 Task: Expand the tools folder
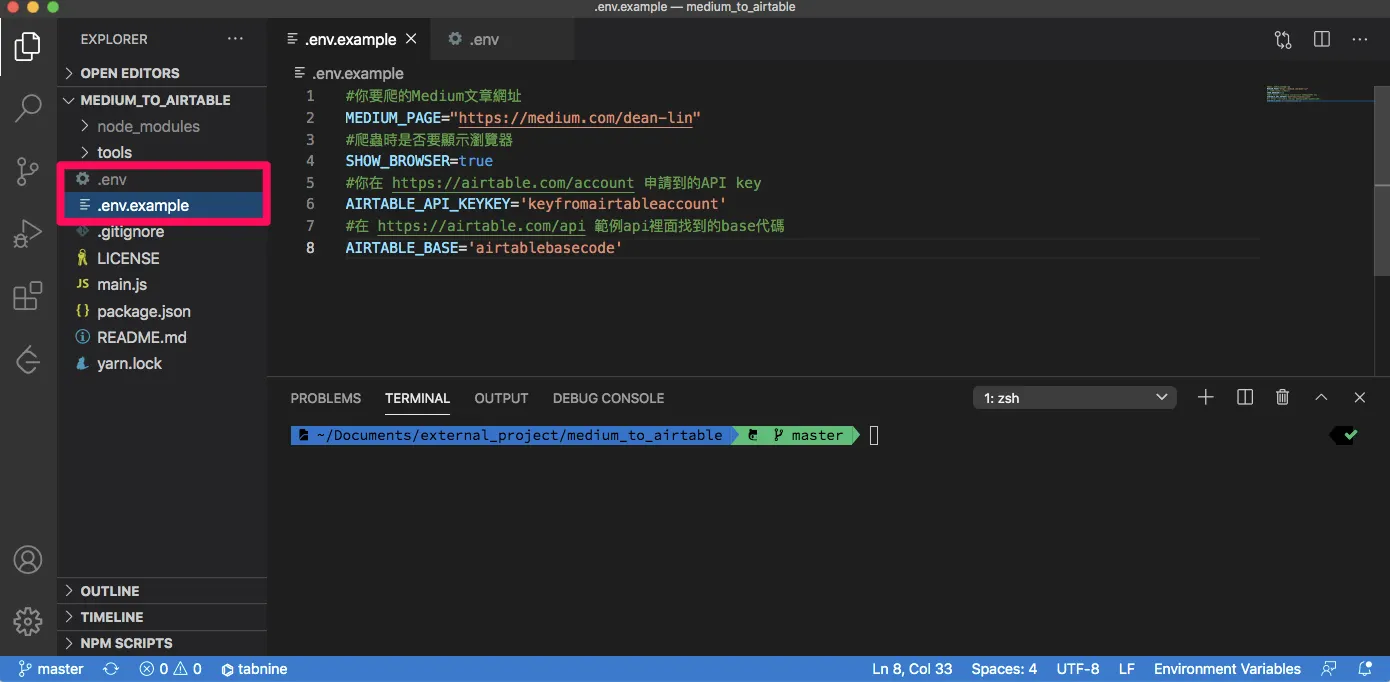(162, 152)
